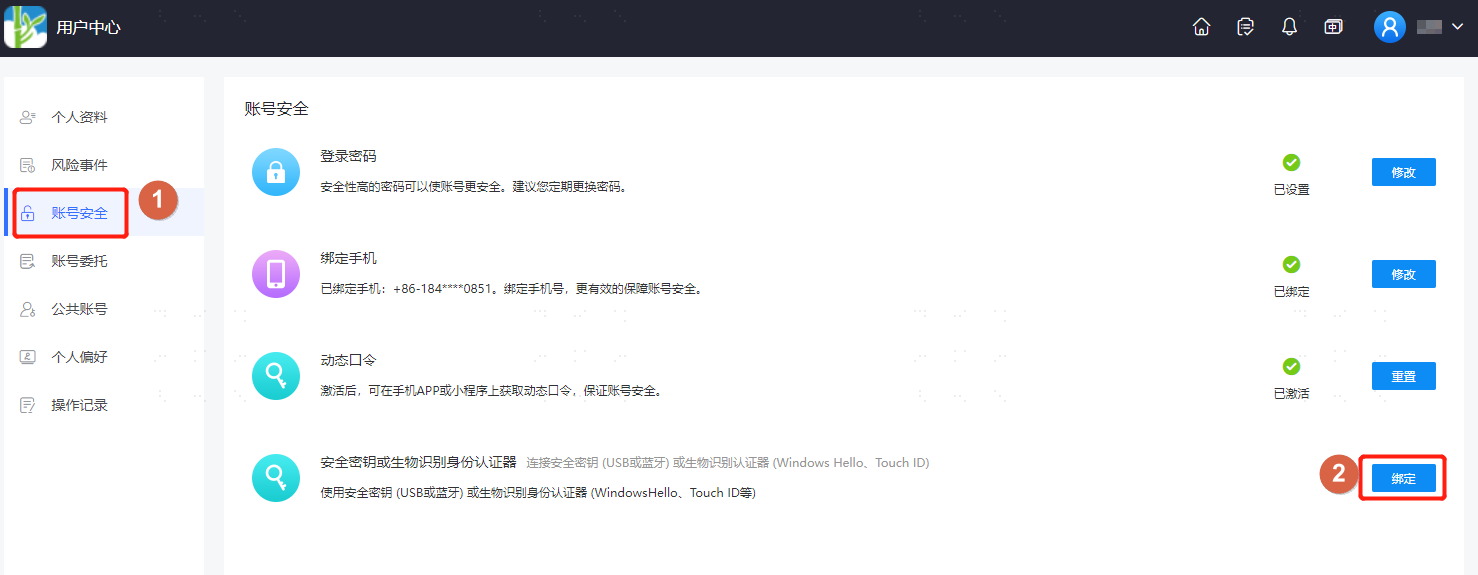Click the 个人偏好 sidebar icon
The width and height of the screenshot is (1478, 575).
coord(28,357)
